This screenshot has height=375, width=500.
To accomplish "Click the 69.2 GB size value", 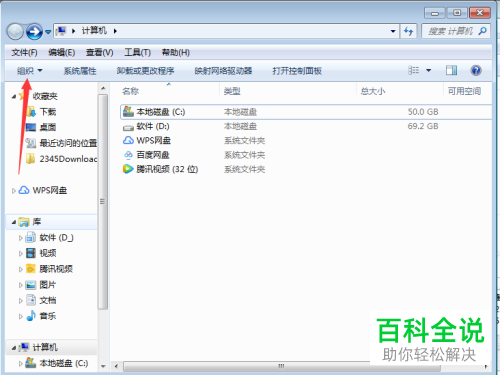I will click(423, 126).
